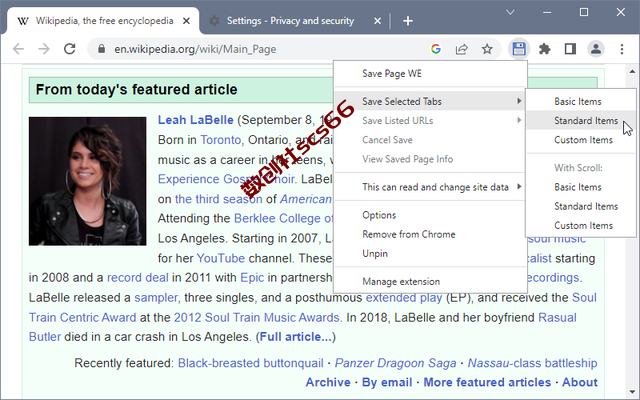The width and height of the screenshot is (640, 400).
Task: Open the Full article link
Action: coord(296,337)
